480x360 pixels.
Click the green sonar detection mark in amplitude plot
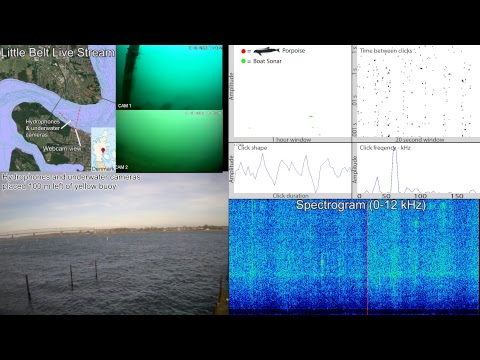pos(311,116)
